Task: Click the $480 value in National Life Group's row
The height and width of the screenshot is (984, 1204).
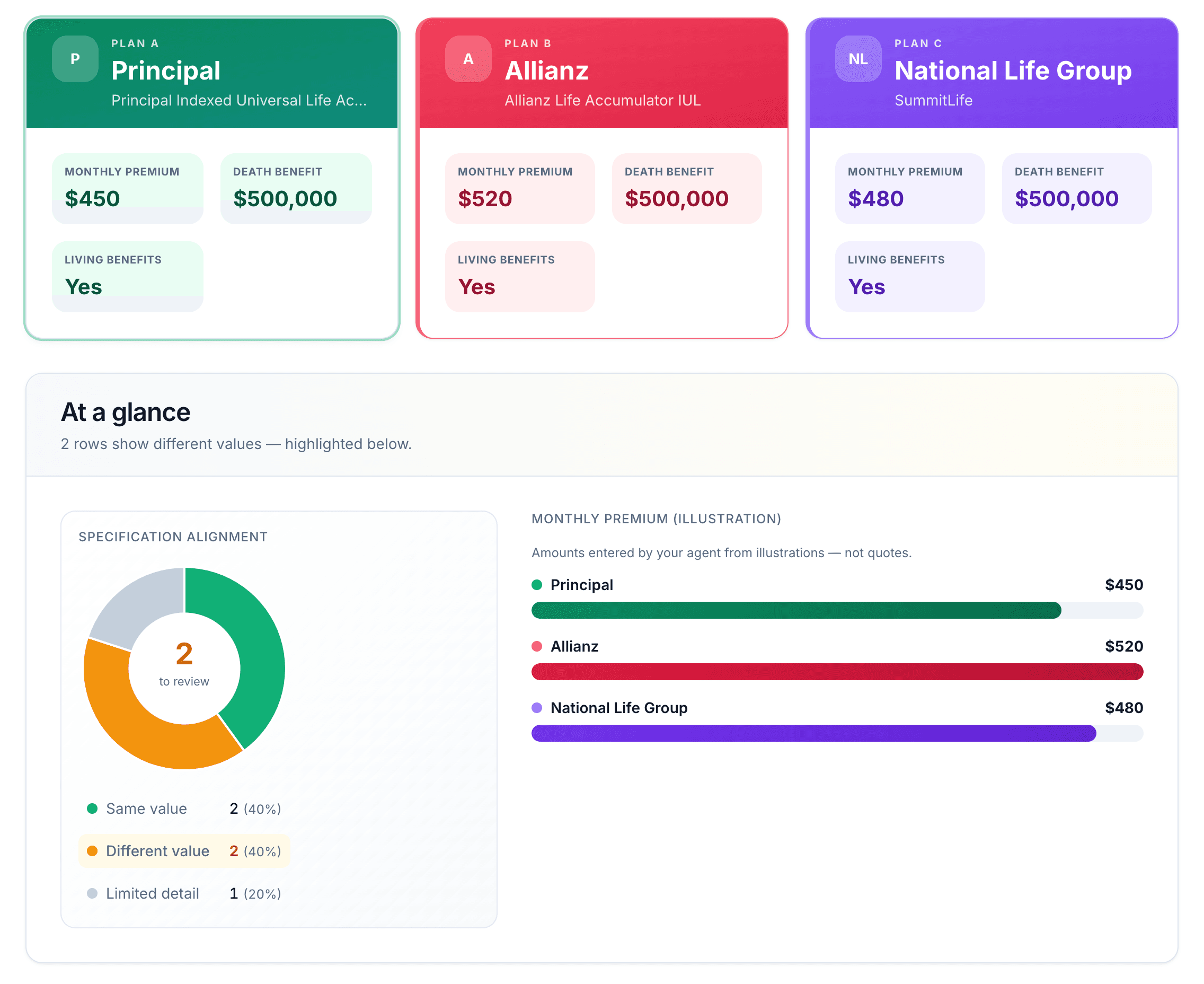Action: tap(1124, 707)
